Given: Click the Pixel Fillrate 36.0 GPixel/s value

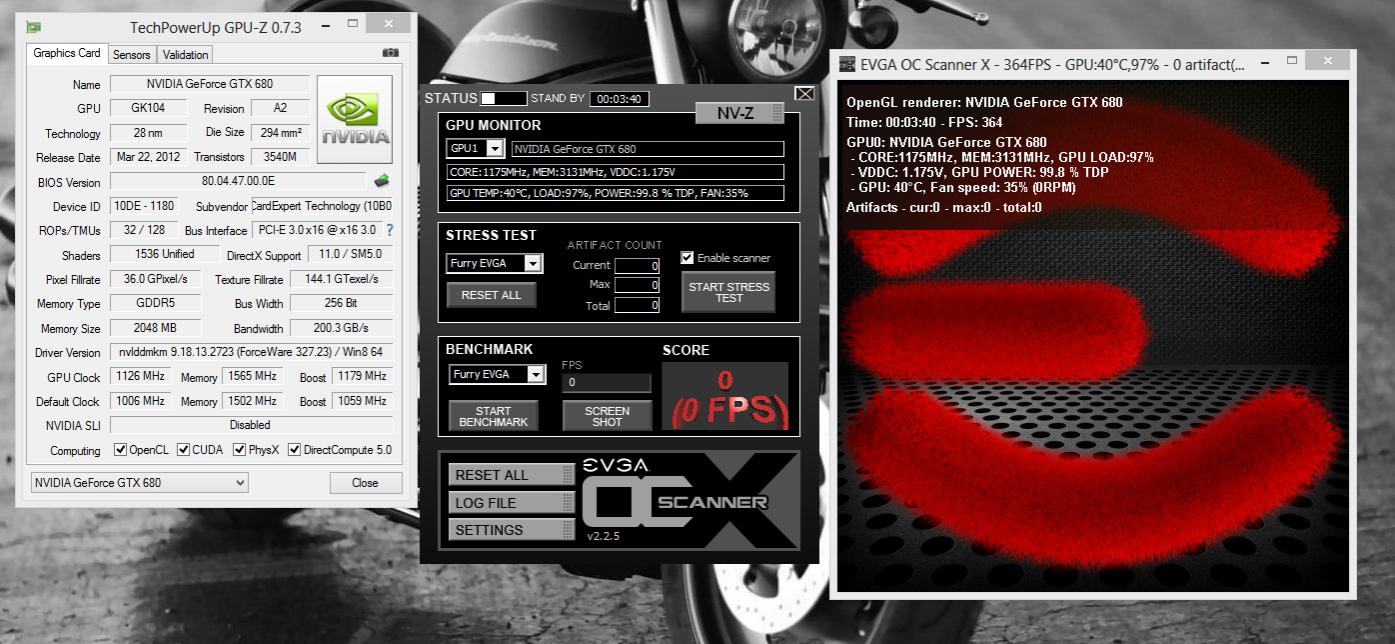Looking at the screenshot, I should 155,279.
